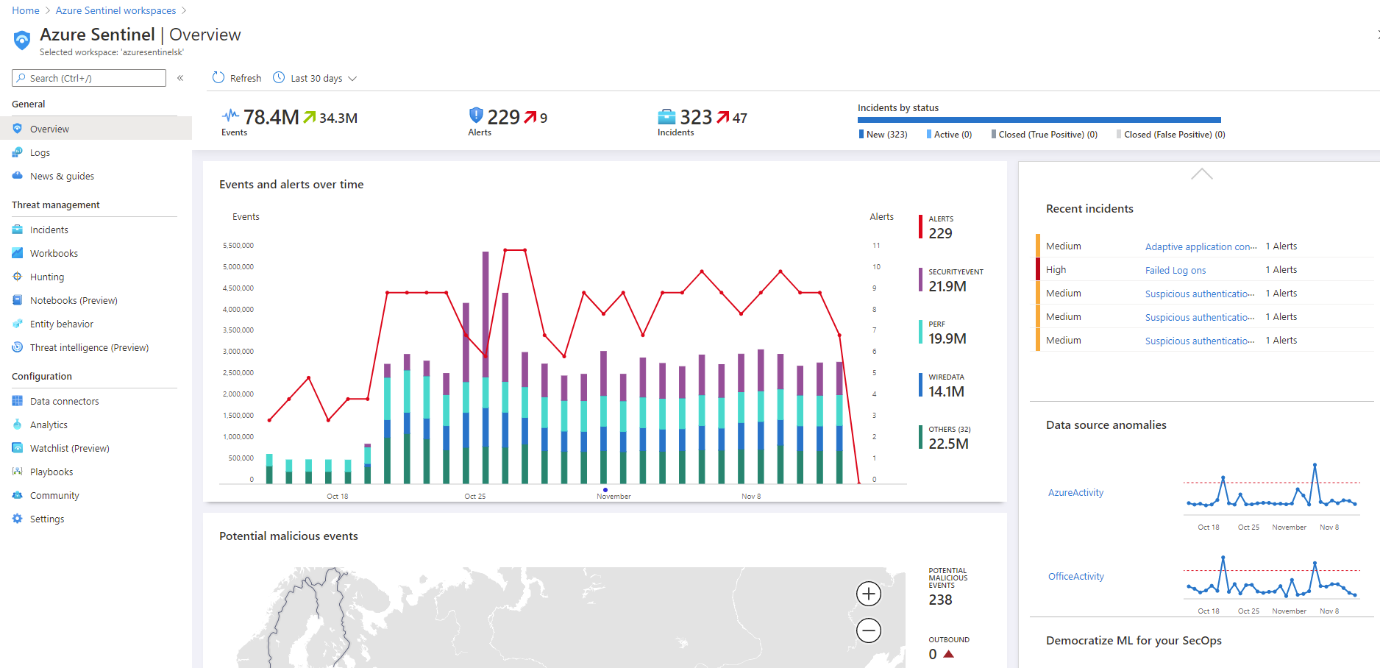Click the Hunting target icon
The height and width of the screenshot is (668, 1380).
pos(18,277)
